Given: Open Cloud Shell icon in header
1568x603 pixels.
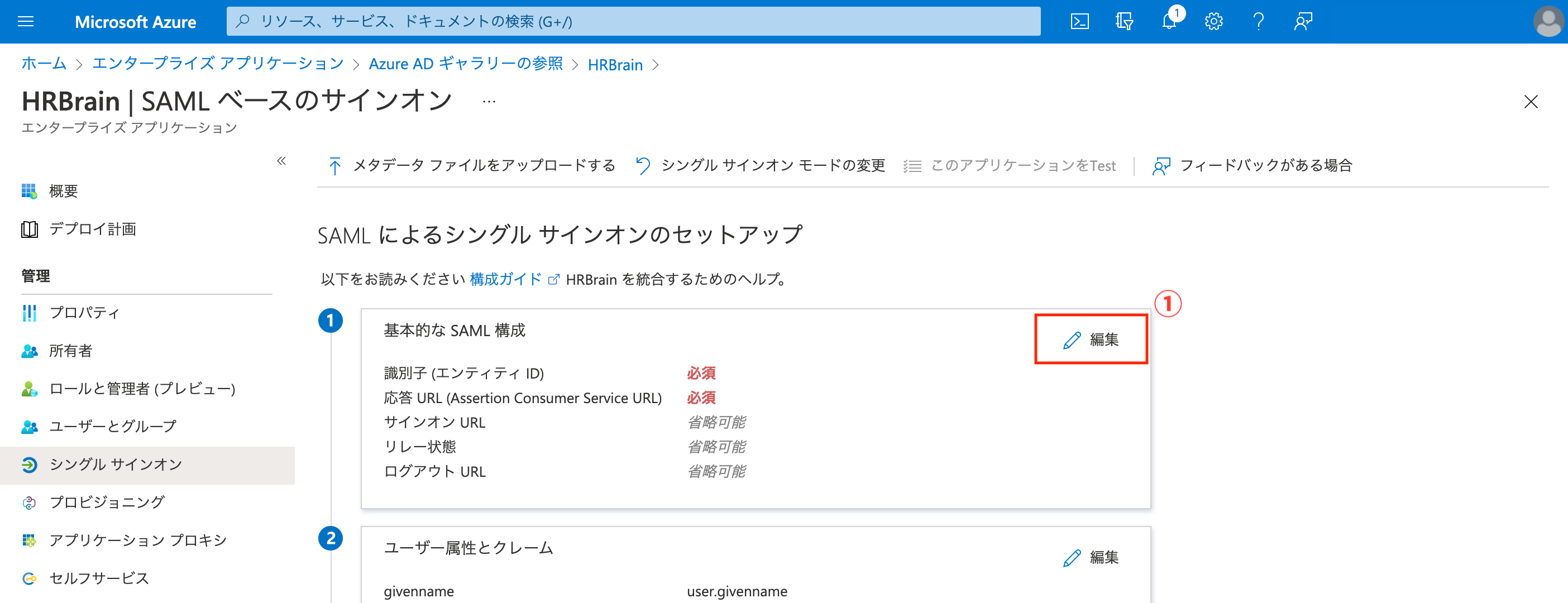Looking at the screenshot, I should coord(1079,22).
